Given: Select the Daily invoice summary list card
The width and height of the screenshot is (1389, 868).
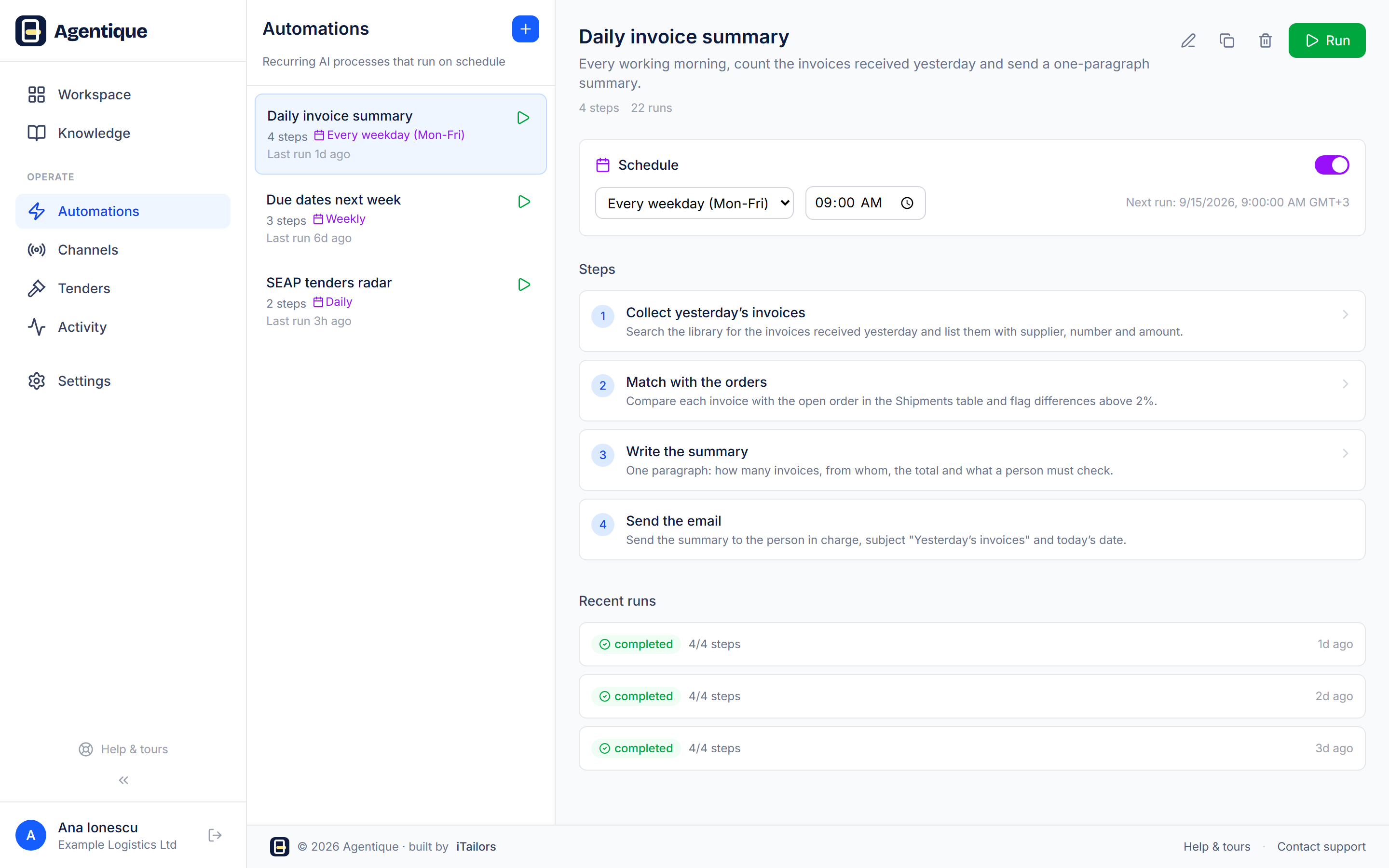Looking at the screenshot, I should pos(400,135).
